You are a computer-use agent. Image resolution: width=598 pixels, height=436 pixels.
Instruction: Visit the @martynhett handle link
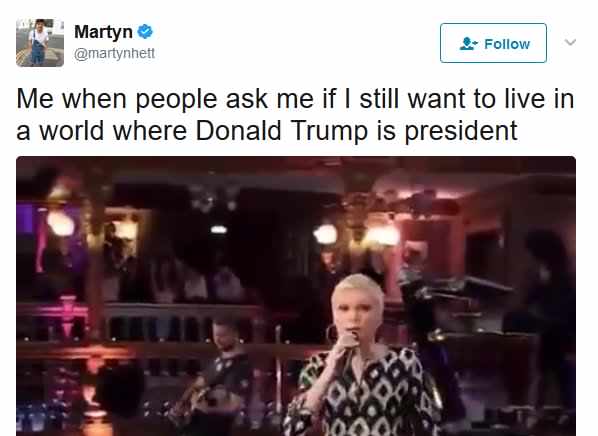(x=114, y=53)
